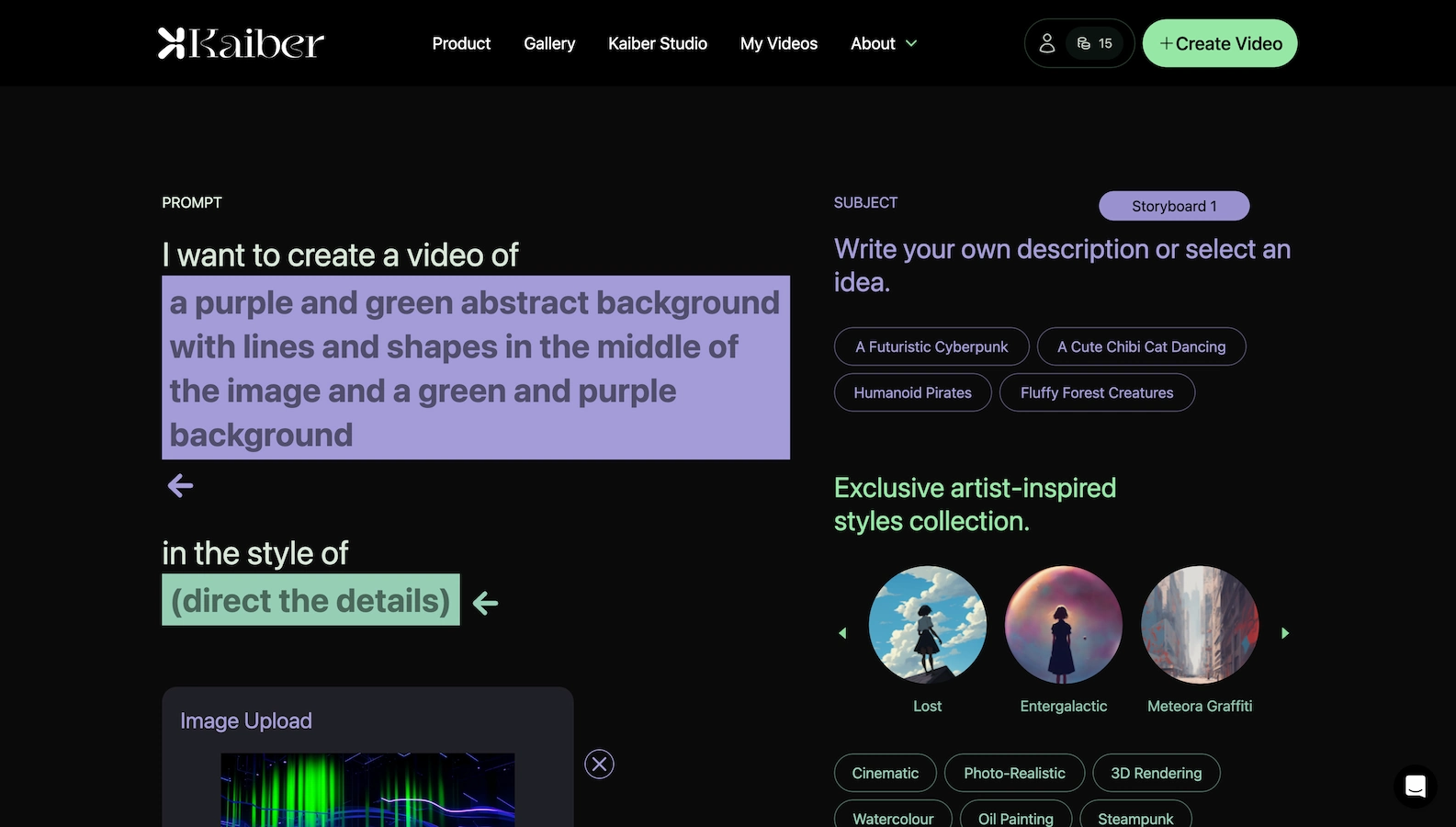Open the chat support bubble
Viewport: 1456px width, 827px height.
click(1415, 787)
